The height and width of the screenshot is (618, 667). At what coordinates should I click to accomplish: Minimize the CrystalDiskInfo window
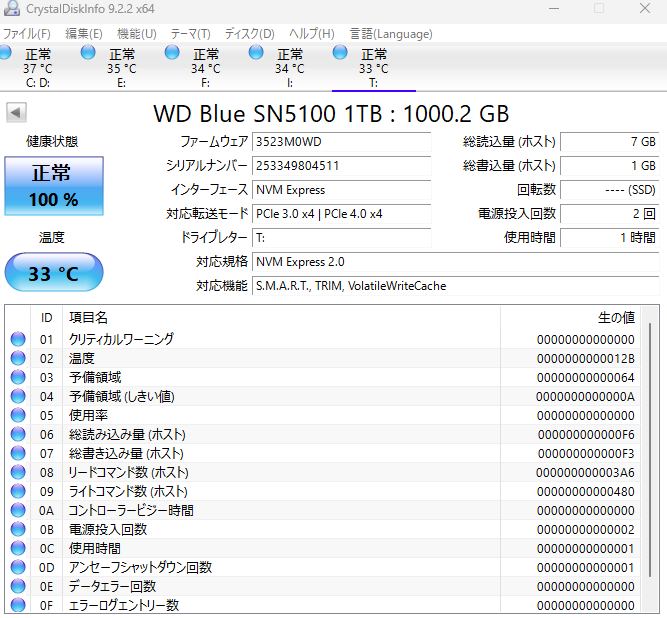click(554, 8)
